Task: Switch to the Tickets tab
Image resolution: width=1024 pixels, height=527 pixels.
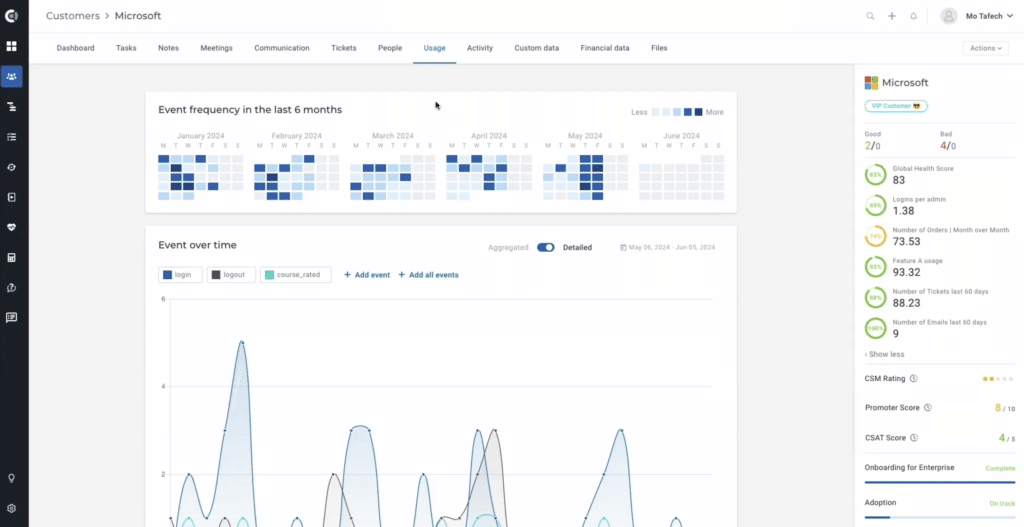Action: click(x=344, y=48)
